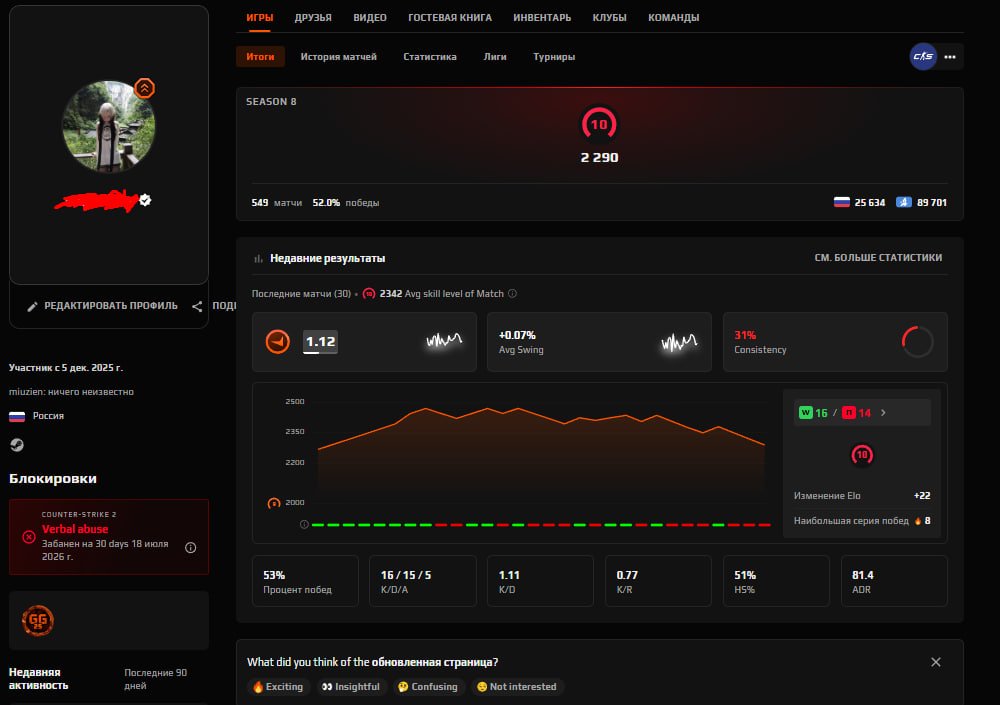Select the Итоги sub-tab

260,56
